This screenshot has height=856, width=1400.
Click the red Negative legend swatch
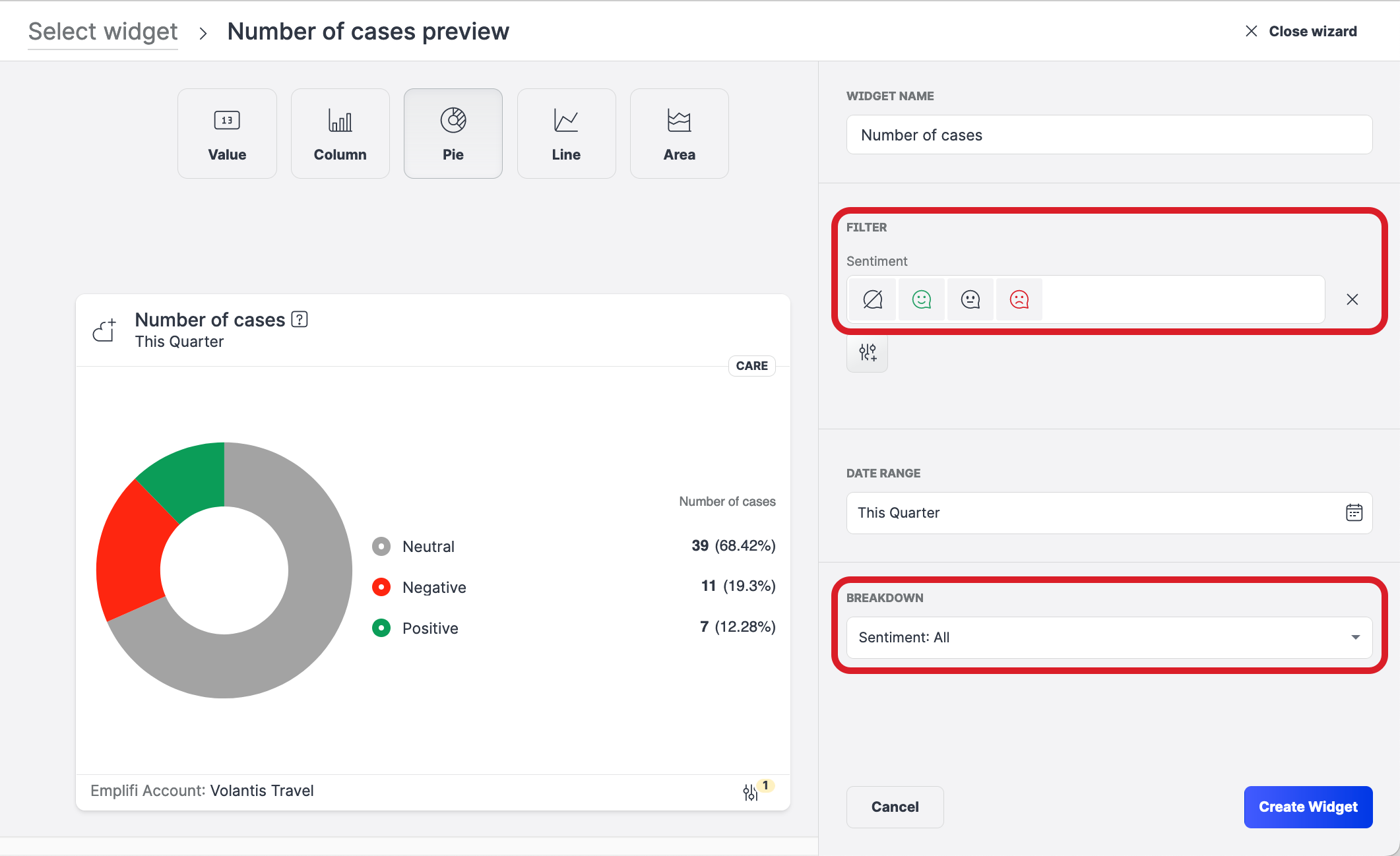381,587
